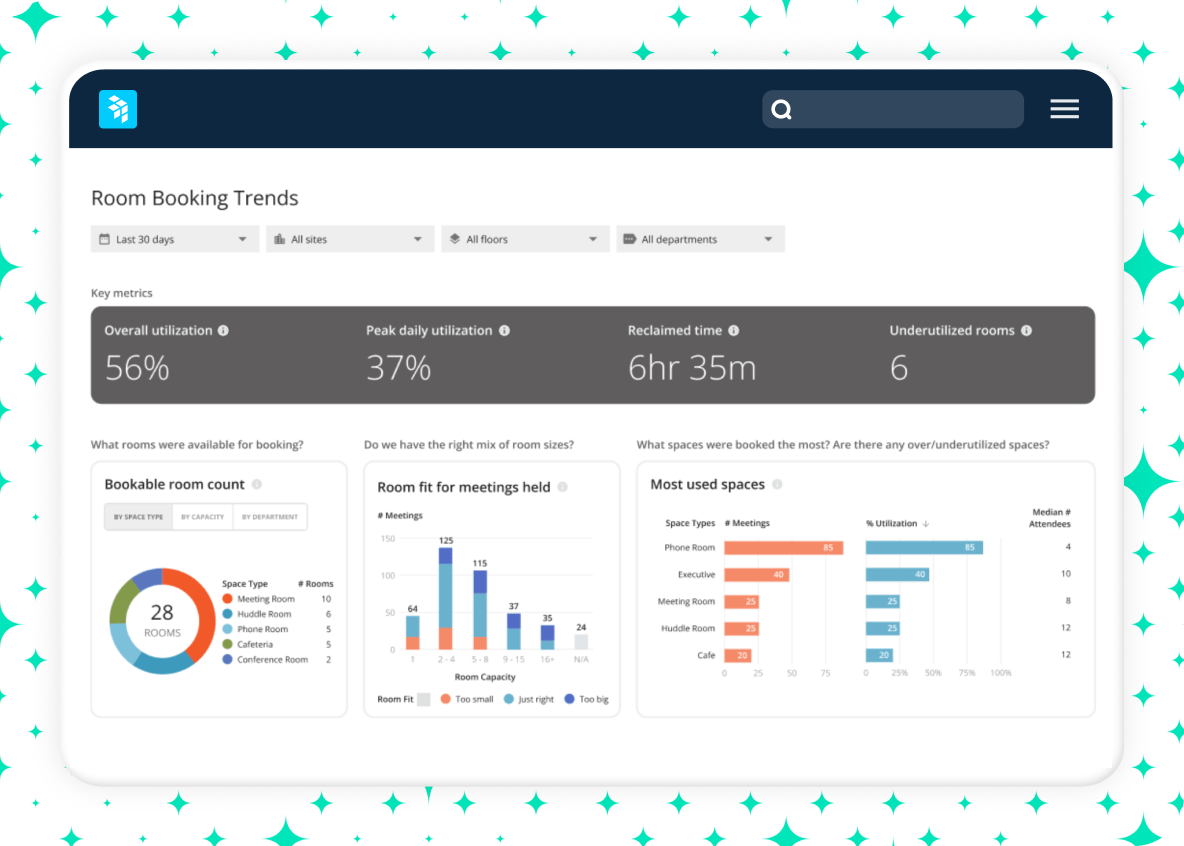Expand the All sites dropdown
The height and width of the screenshot is (846, 1184).
[x=349, y=239]
